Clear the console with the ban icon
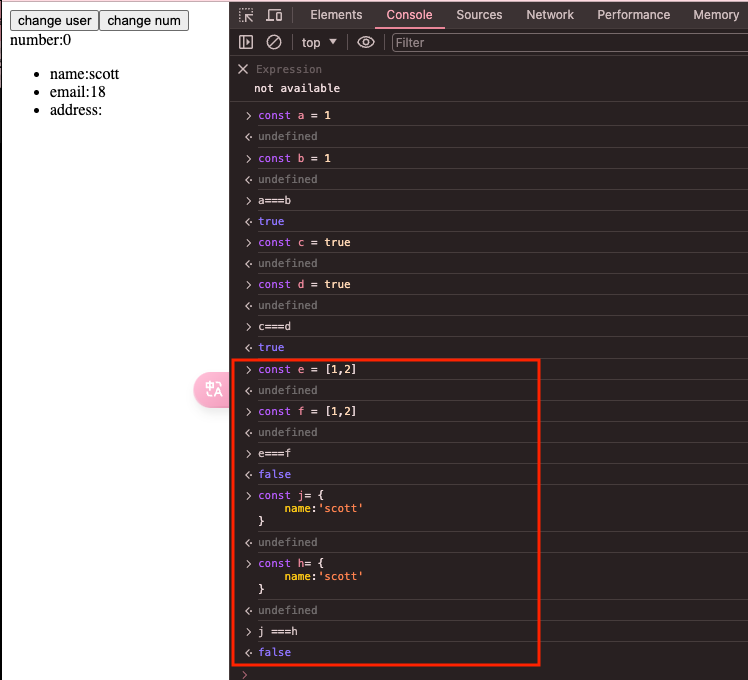This screenshot has height=680, width=748. (x=274, y=42)
